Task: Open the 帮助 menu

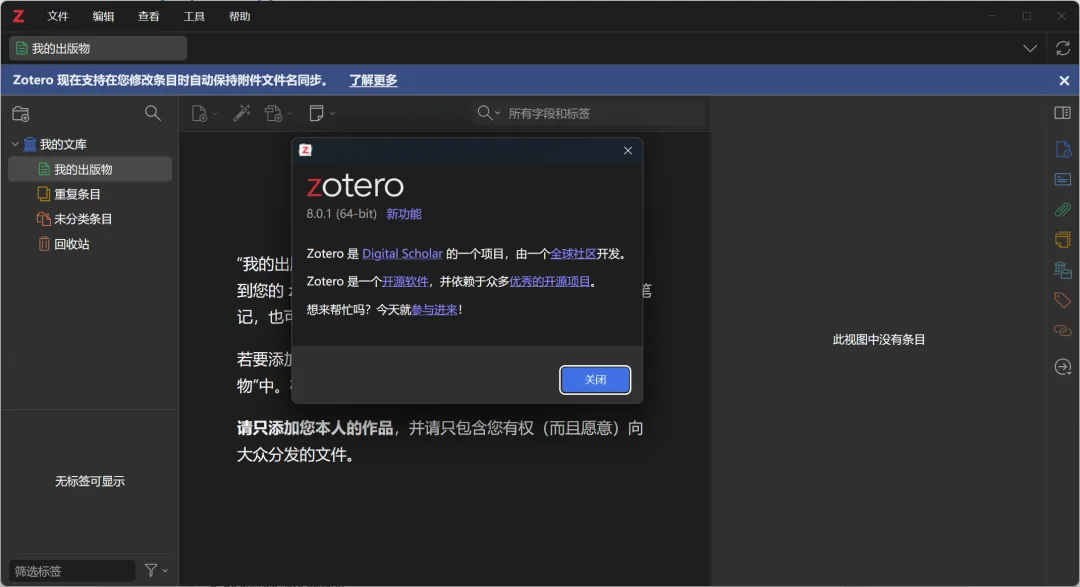Action: pos(240,16)
